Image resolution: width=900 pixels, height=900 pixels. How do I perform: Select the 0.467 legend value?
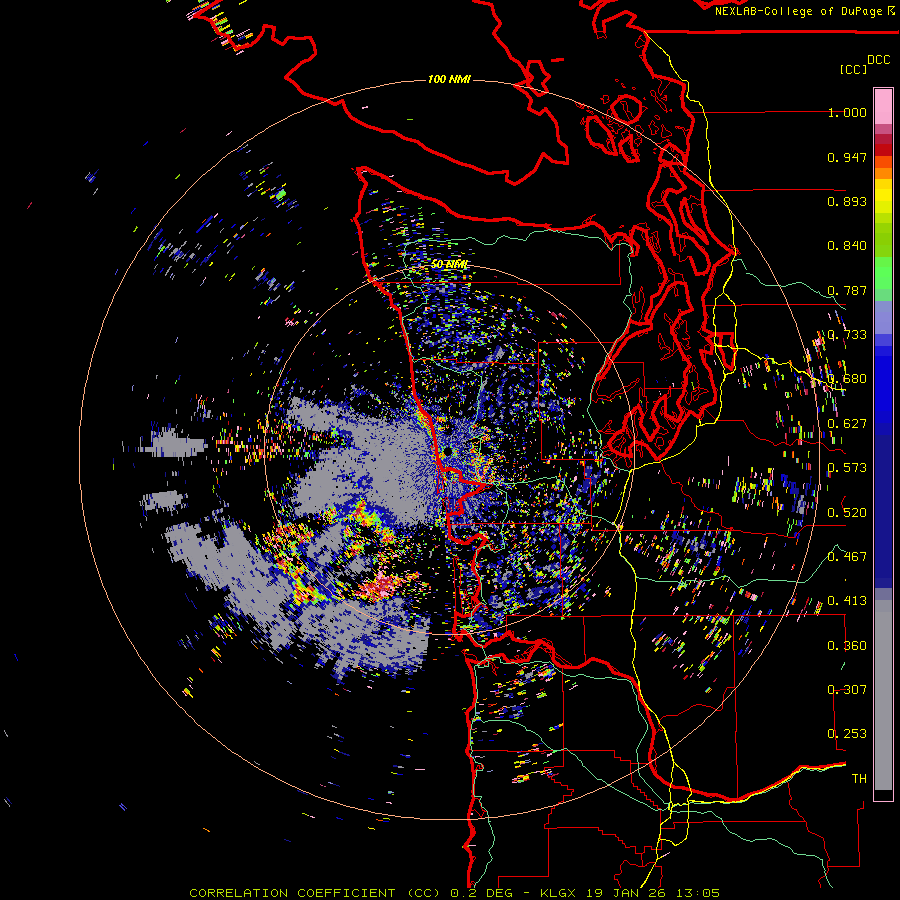pyautogui.click(x=847, y=556)
